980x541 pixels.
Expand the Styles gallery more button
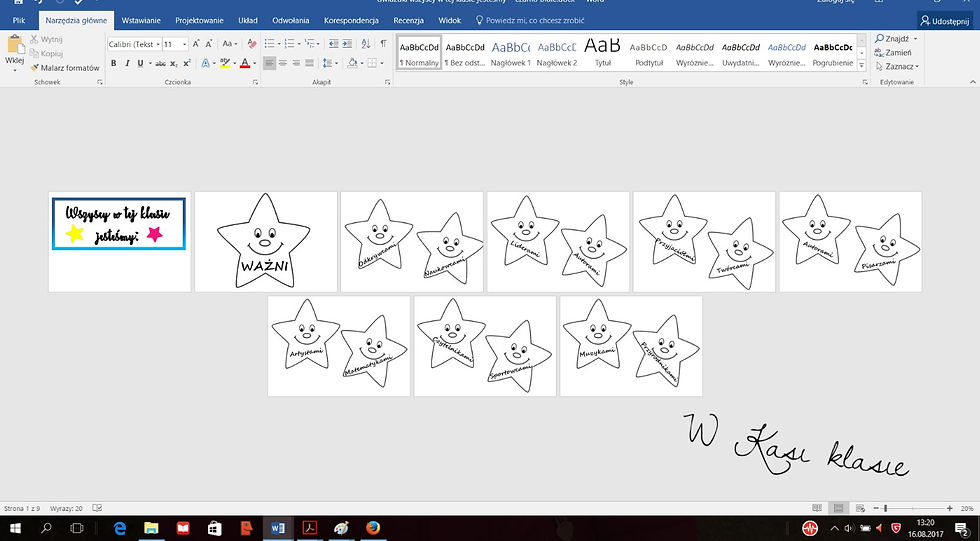(x=862, y=65)
